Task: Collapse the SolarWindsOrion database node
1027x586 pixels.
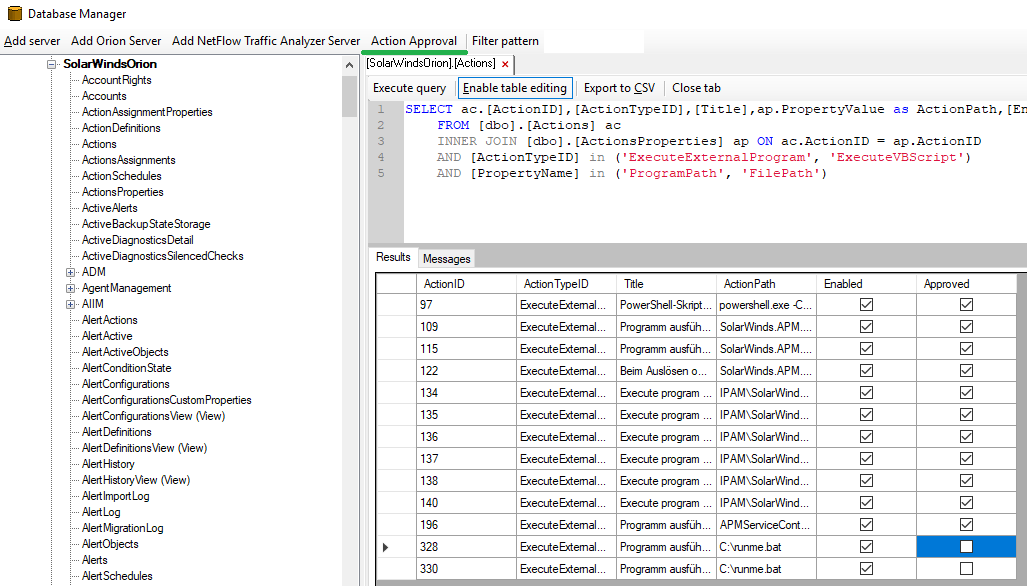Action: [x=51, y=64]
